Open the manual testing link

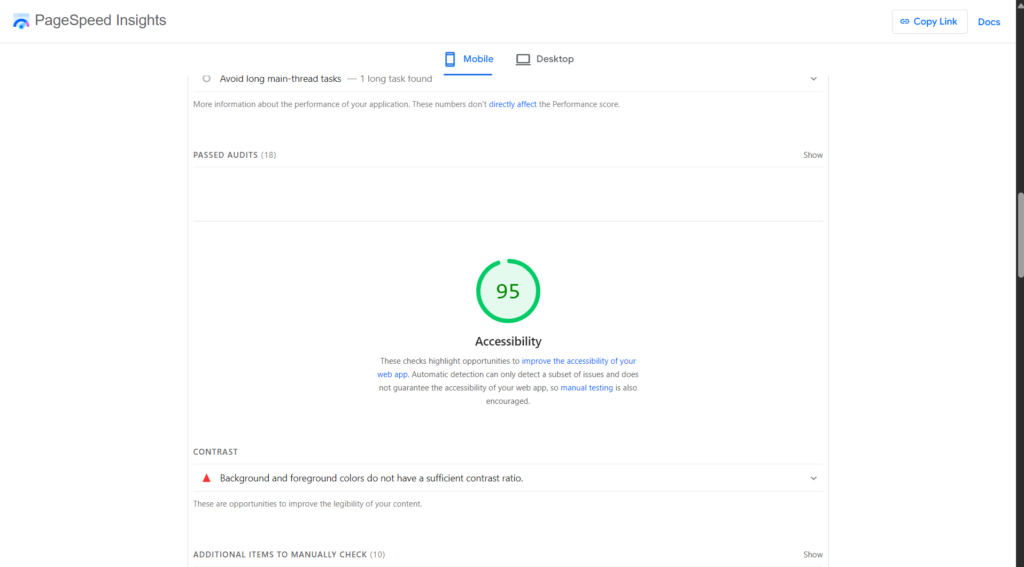(586, 387)
